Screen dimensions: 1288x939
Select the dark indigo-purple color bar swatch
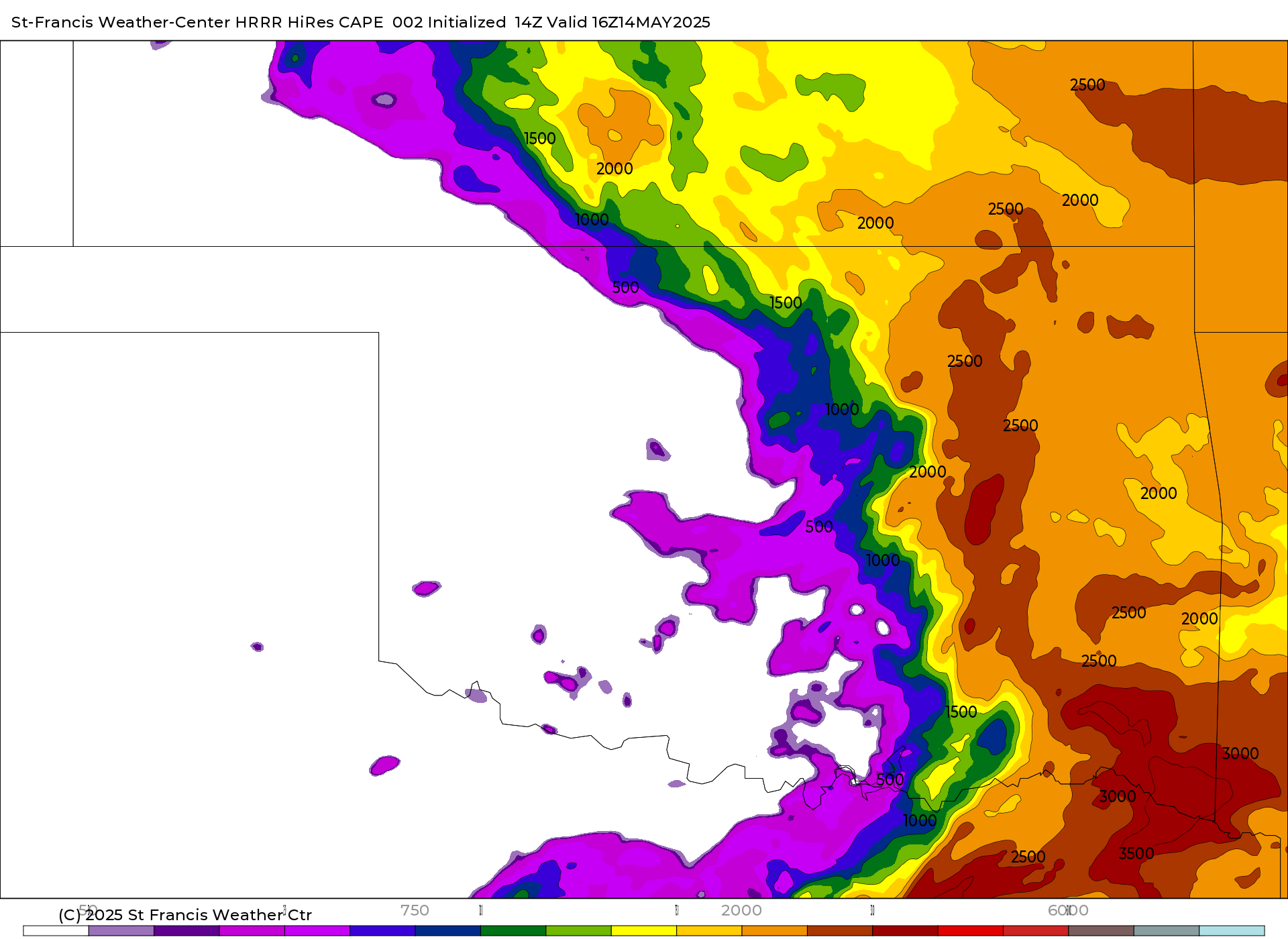click(186, 930)
